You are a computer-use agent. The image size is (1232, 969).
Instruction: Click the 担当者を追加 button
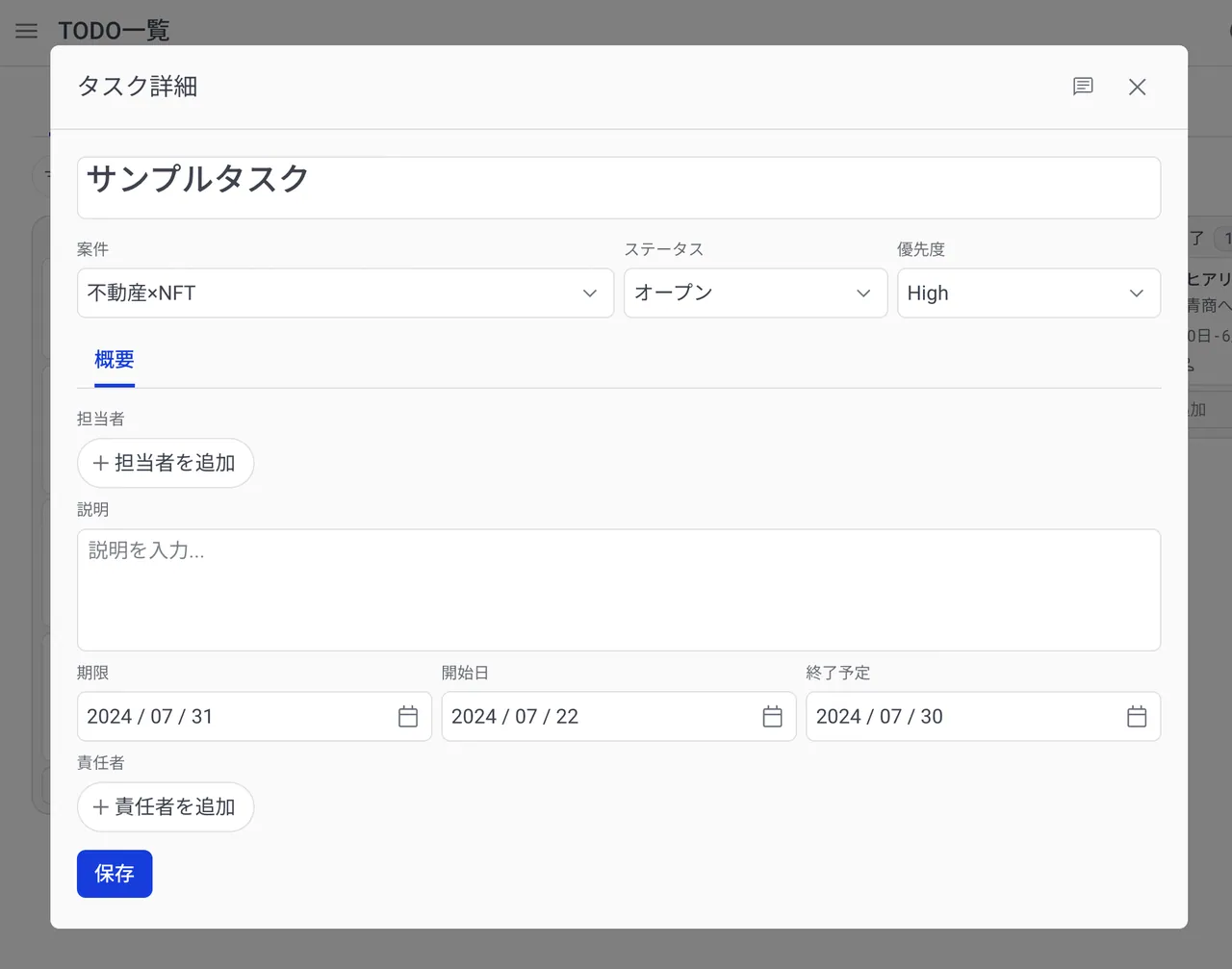(166, 463)
